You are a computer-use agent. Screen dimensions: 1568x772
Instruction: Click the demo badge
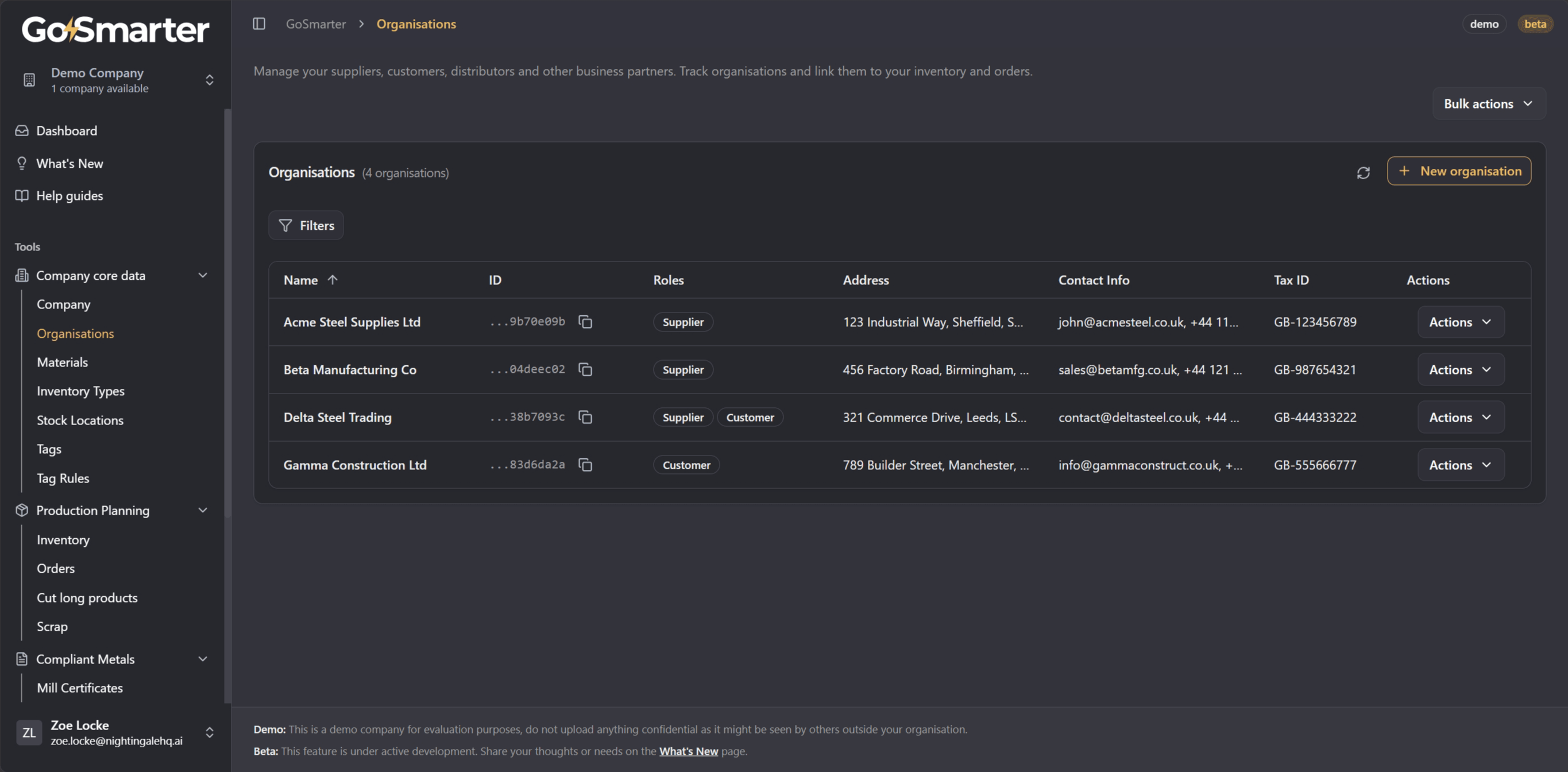(1484, 24)
